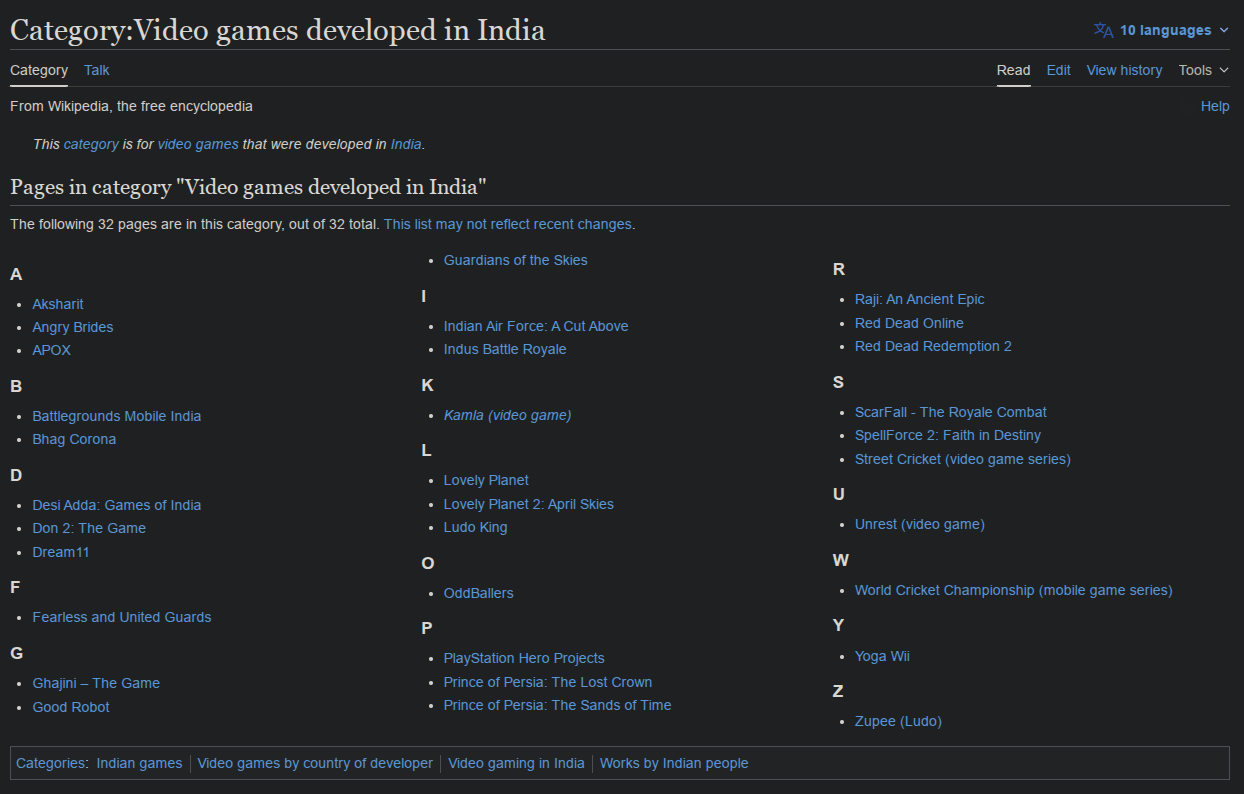This screenshot has height=794, width=1244.
Task: Open Lovely Planet 2: April Skies
Action: [x=529, y=504]
